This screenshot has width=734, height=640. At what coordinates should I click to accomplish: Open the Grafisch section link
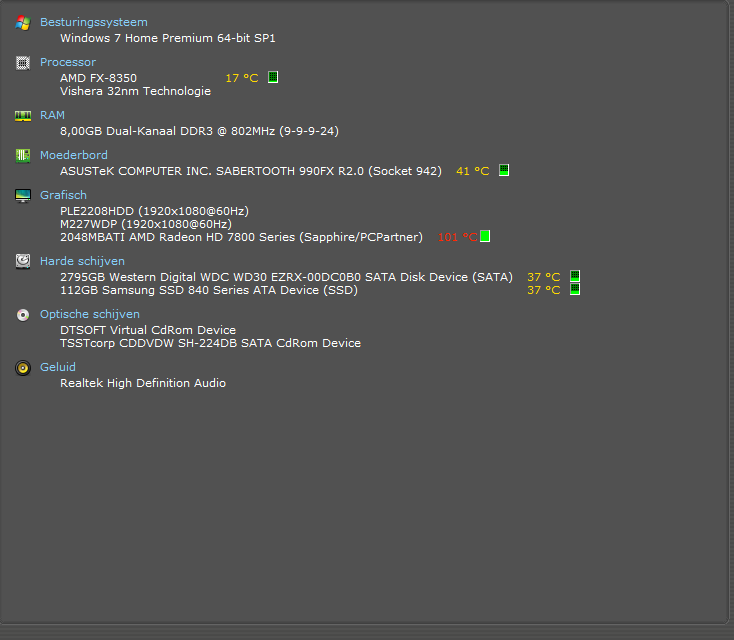click(x=63, y=195)
